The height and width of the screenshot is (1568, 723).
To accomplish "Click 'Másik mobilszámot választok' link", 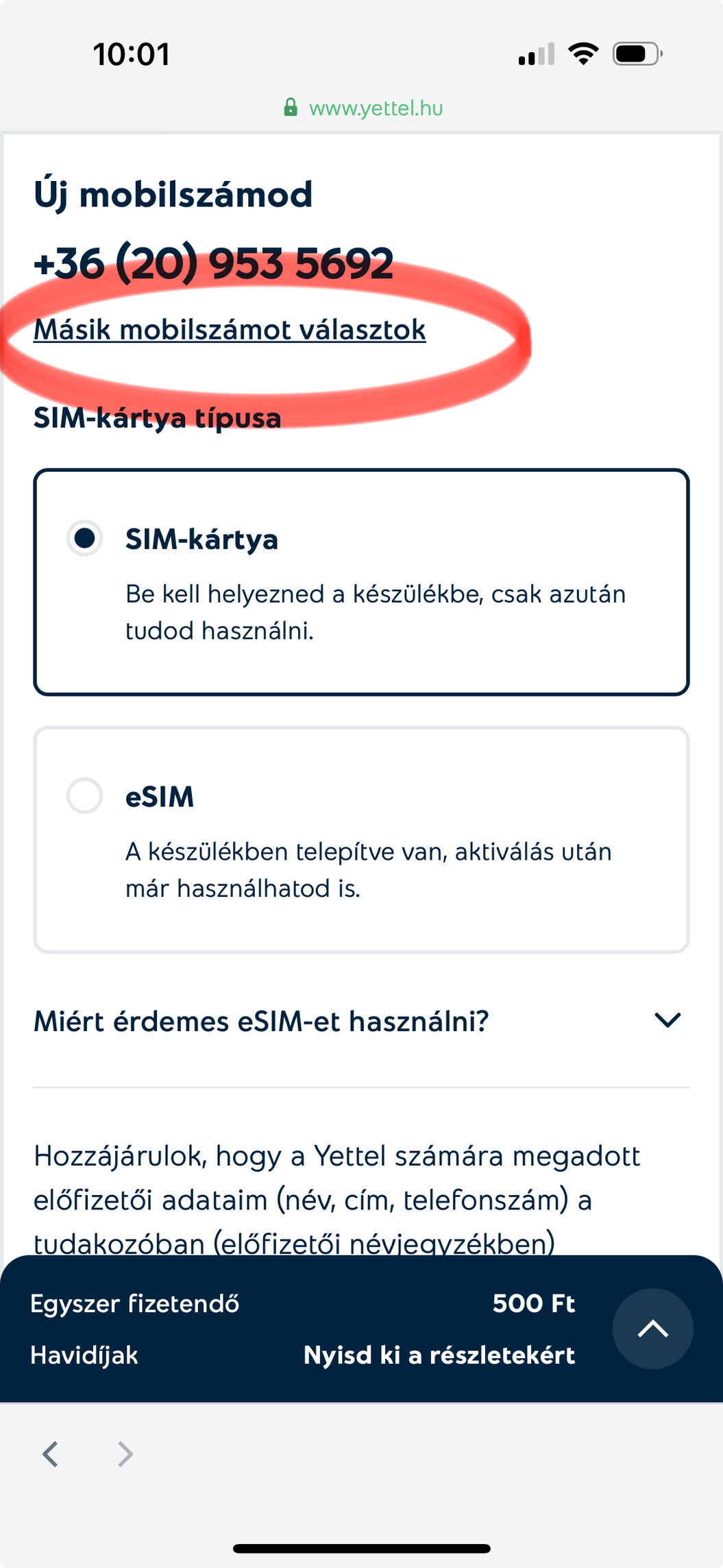I will [x=230, y=330].
